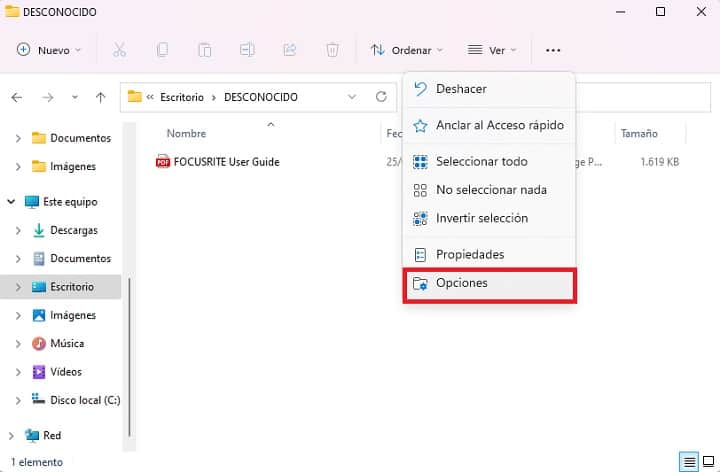Select Opciones in the context menu
Image resolution: width=720 pixels, height=472 pixels.
pos(489,283)
